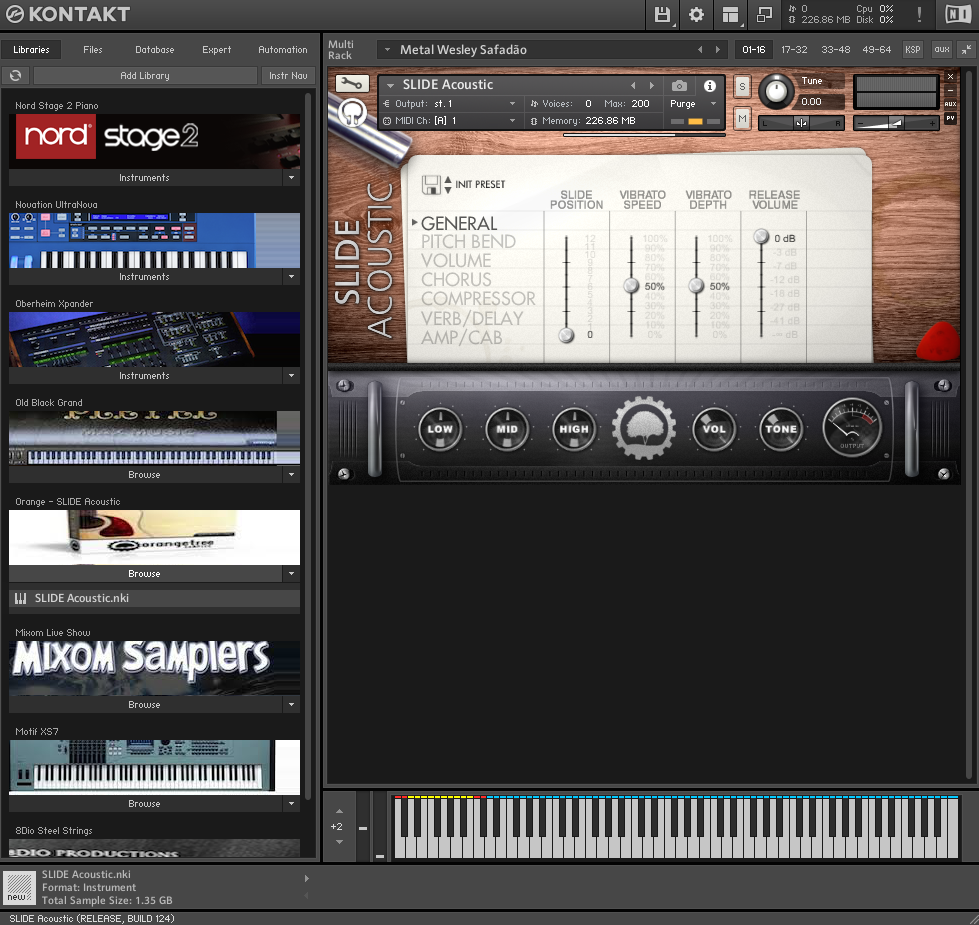
Task: Switch to the Libraries tab
Action: point(31,49)
